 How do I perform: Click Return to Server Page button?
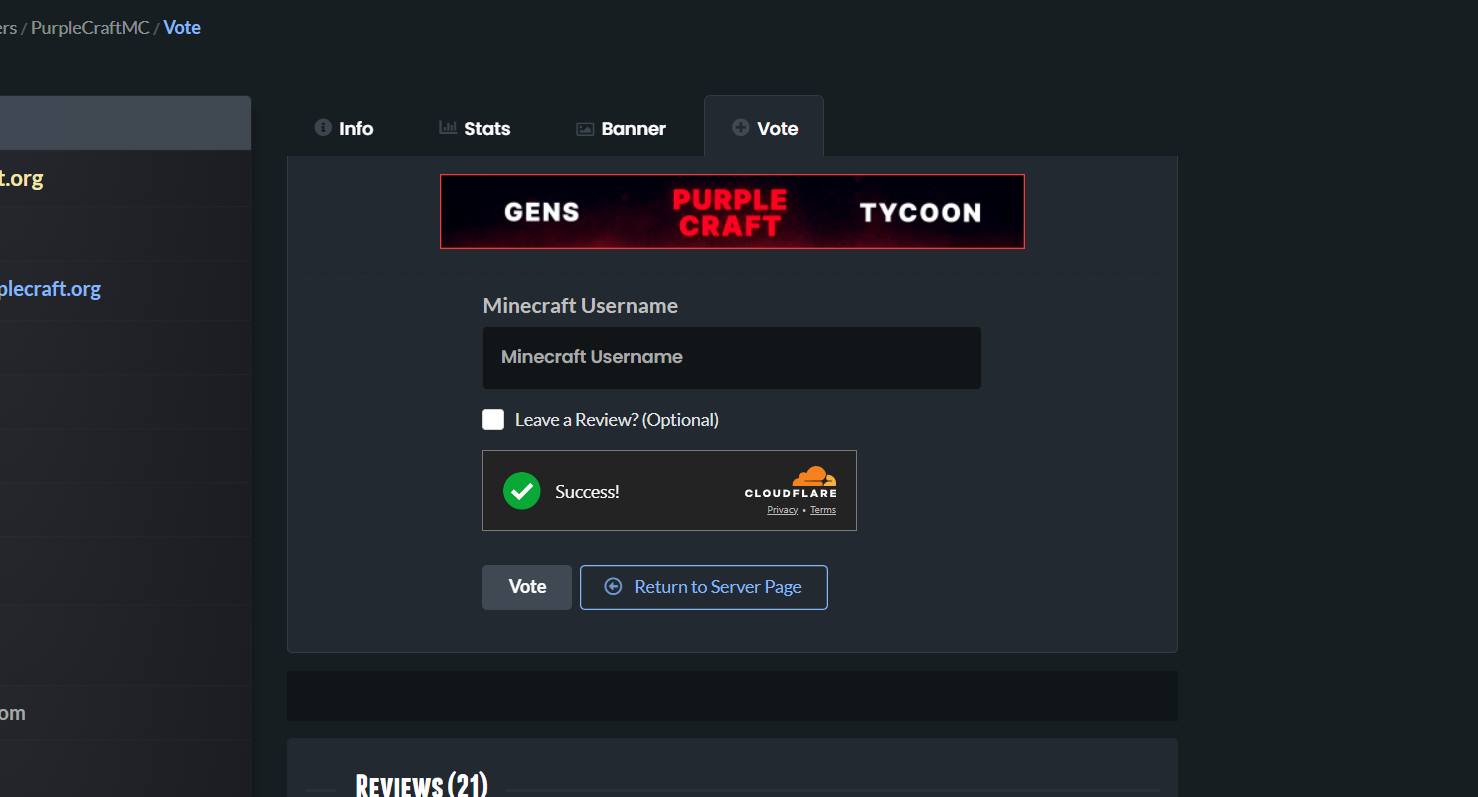[704, 587]
